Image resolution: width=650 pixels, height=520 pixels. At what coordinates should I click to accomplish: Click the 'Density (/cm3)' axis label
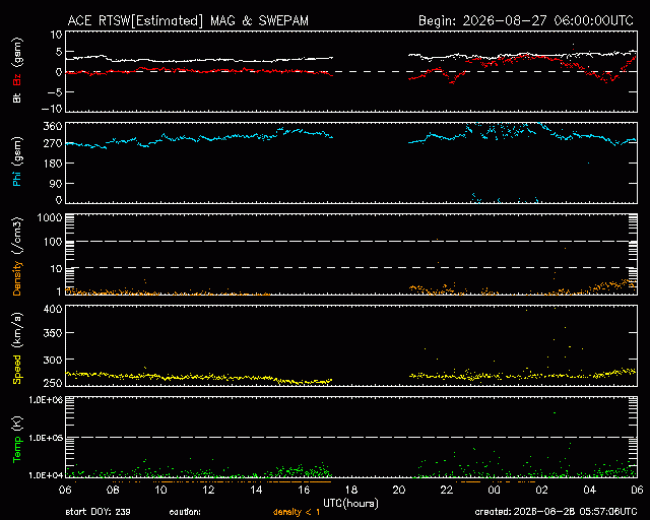coord(17,256)
